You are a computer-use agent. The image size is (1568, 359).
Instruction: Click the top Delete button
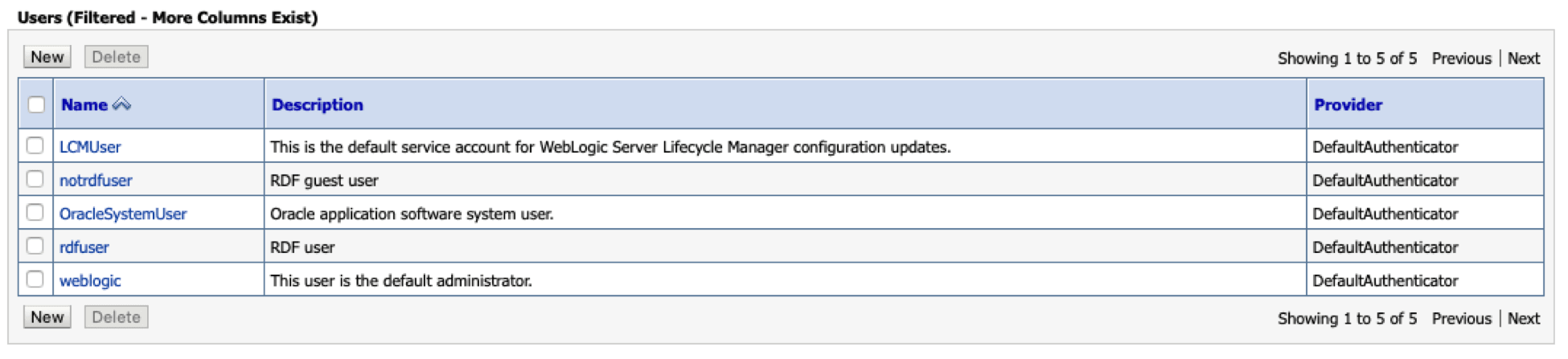coord(116,57)
